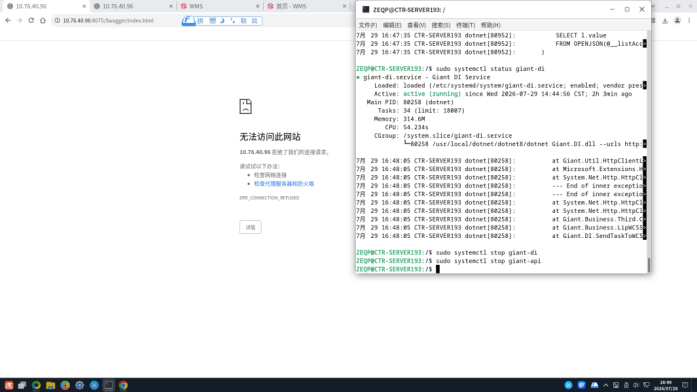Close the first 10.76.40.96 tab
The height and width of the screenshot is (392, 697).
coord(84,6)
